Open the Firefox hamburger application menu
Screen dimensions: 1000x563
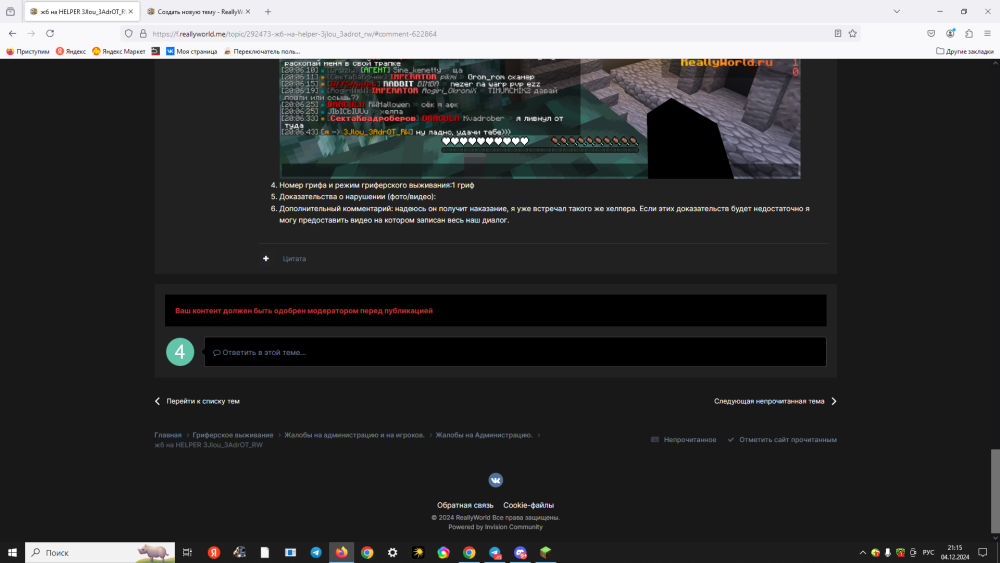tap(987, 34)
